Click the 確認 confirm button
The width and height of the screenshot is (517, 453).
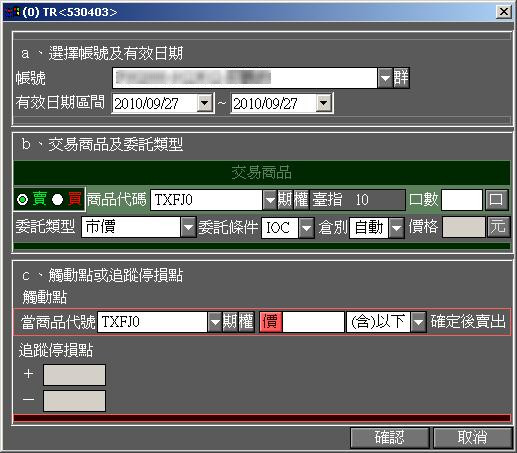pos(390,437)
